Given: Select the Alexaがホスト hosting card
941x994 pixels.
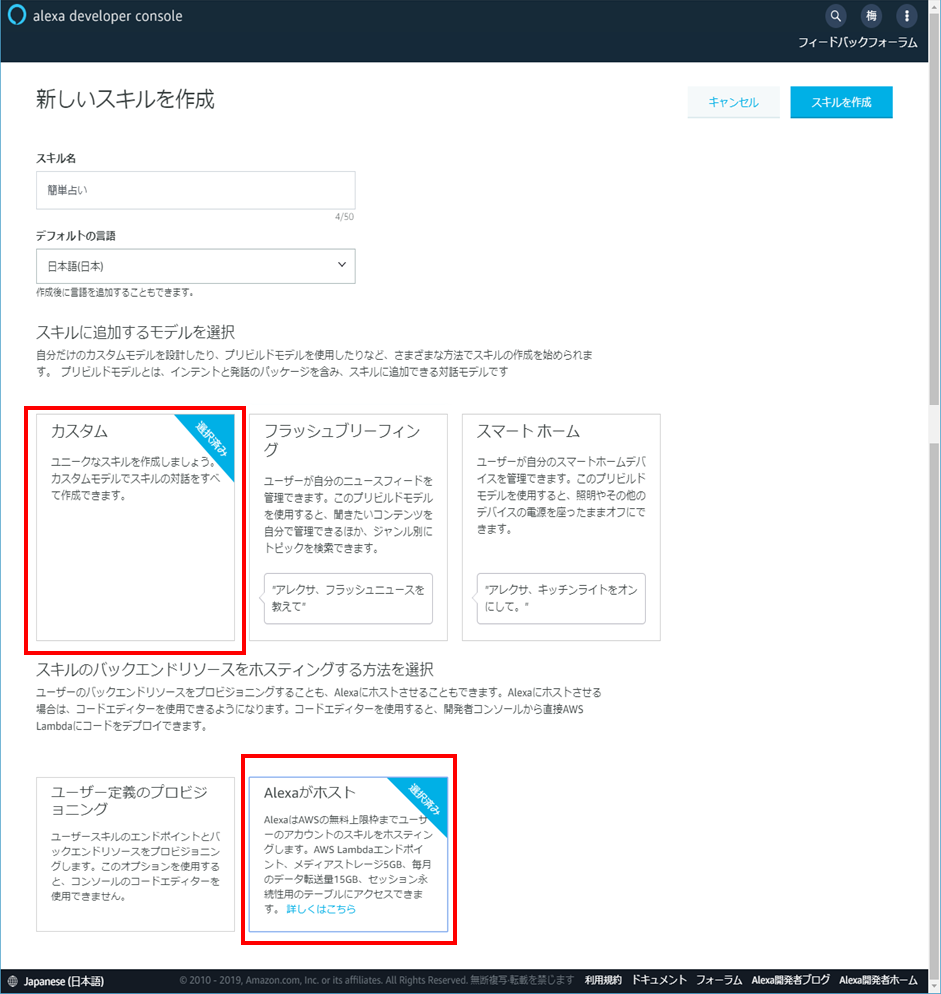Looking at the screenshot, I should tap(348, 855).
